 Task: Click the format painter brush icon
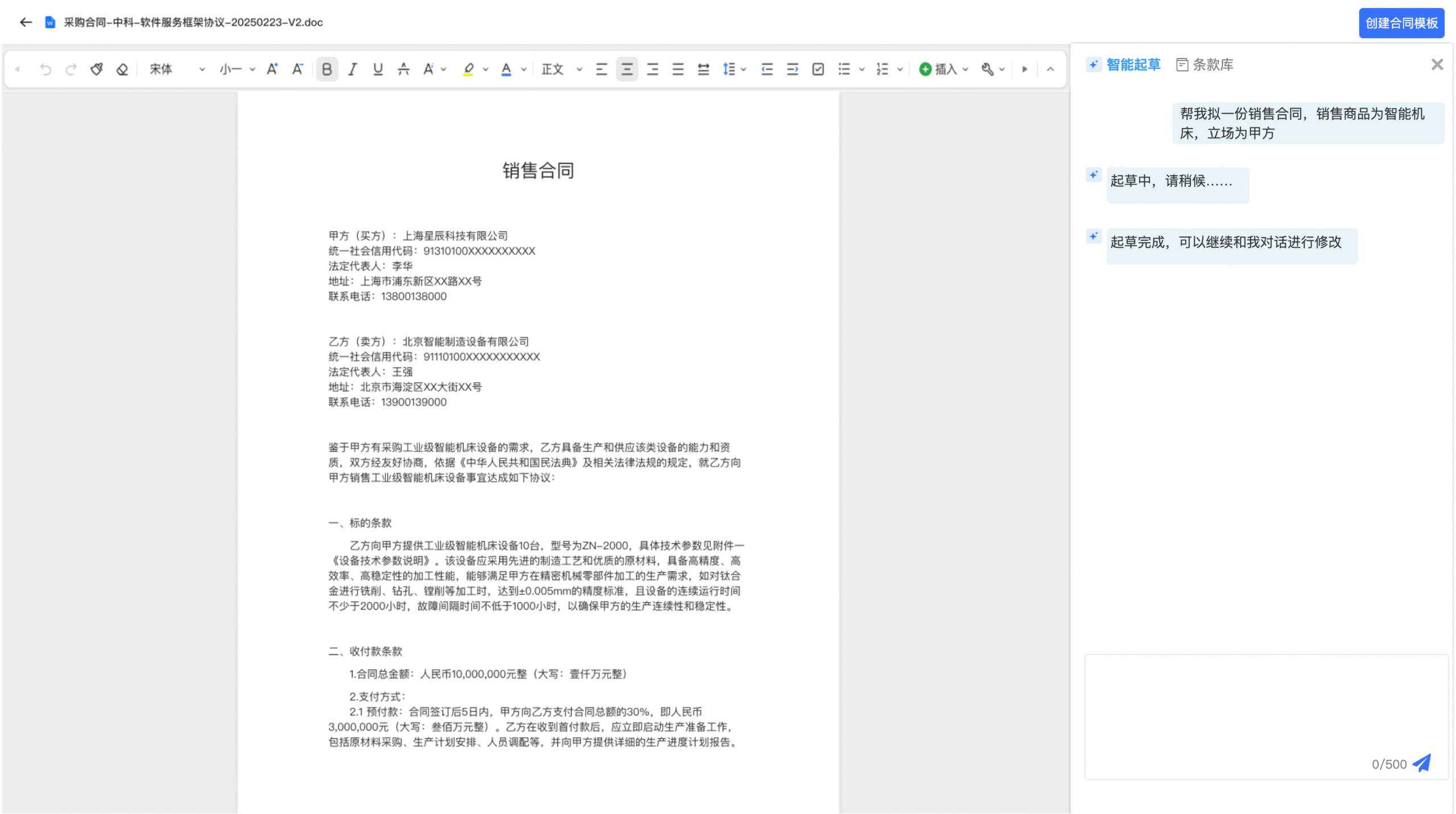pyautogui.click(x=97, y=69)
